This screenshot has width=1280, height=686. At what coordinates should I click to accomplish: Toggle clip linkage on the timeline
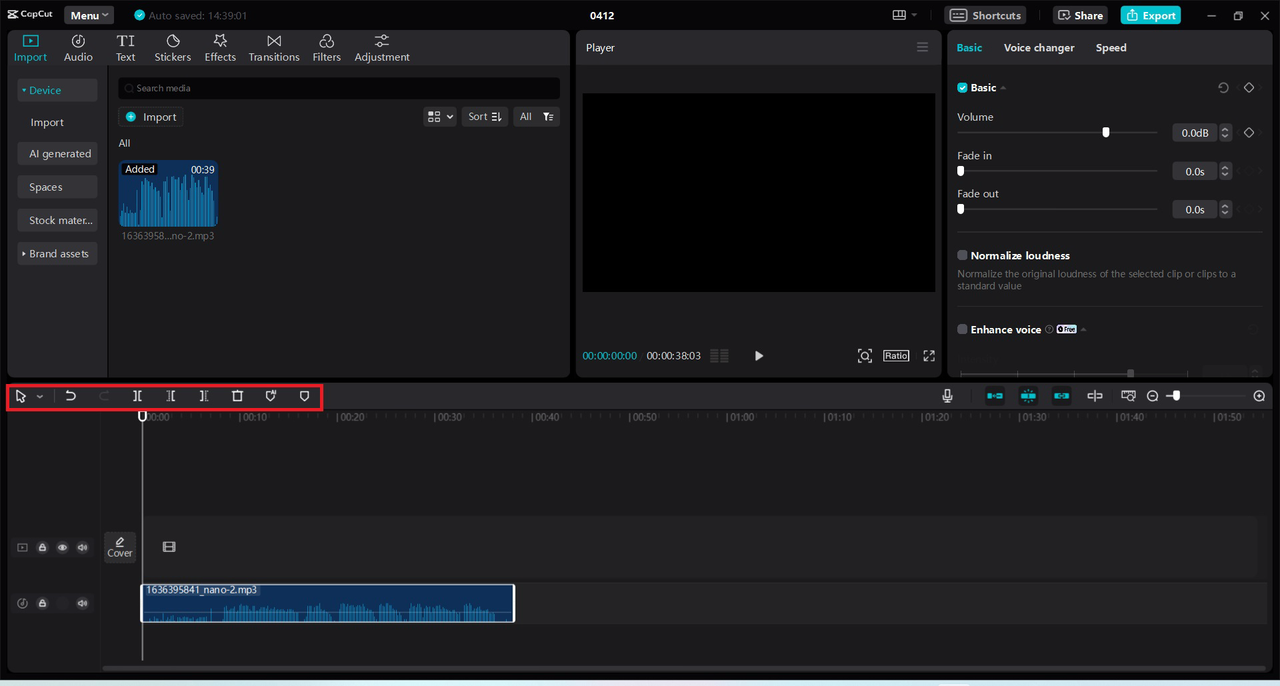tap(1061, 396)
